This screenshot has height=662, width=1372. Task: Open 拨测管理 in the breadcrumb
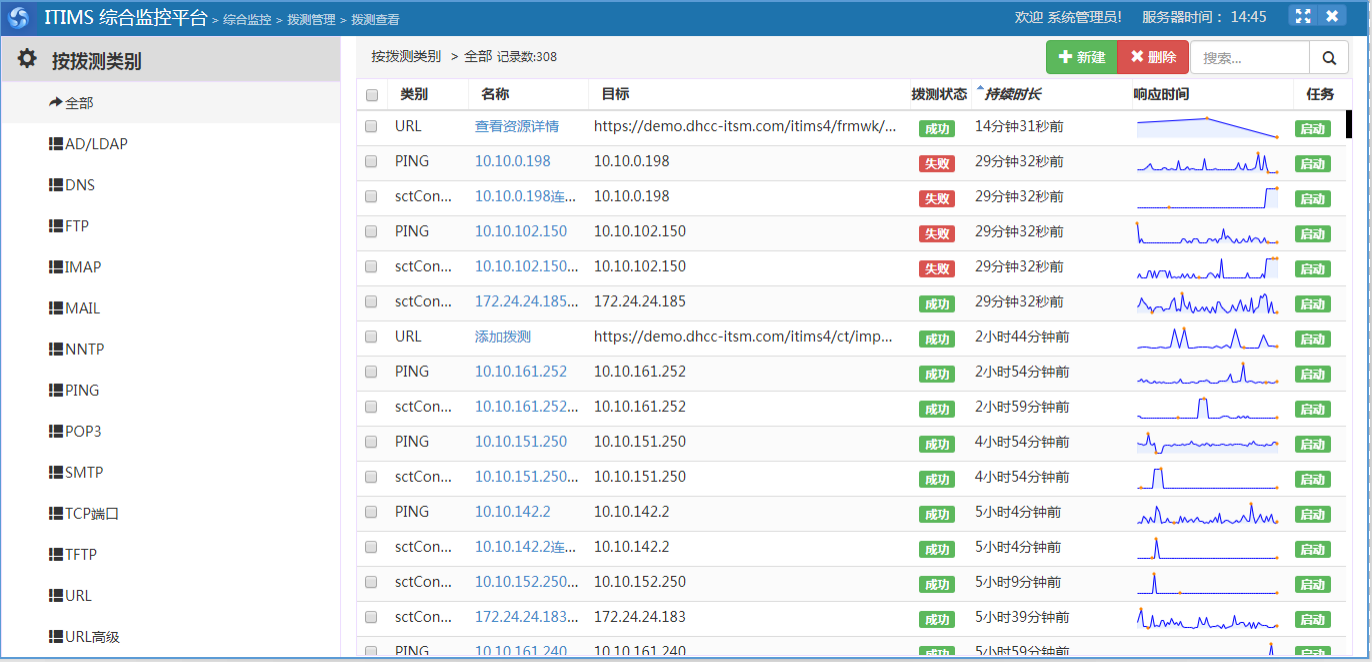click(x=311, y=19)
